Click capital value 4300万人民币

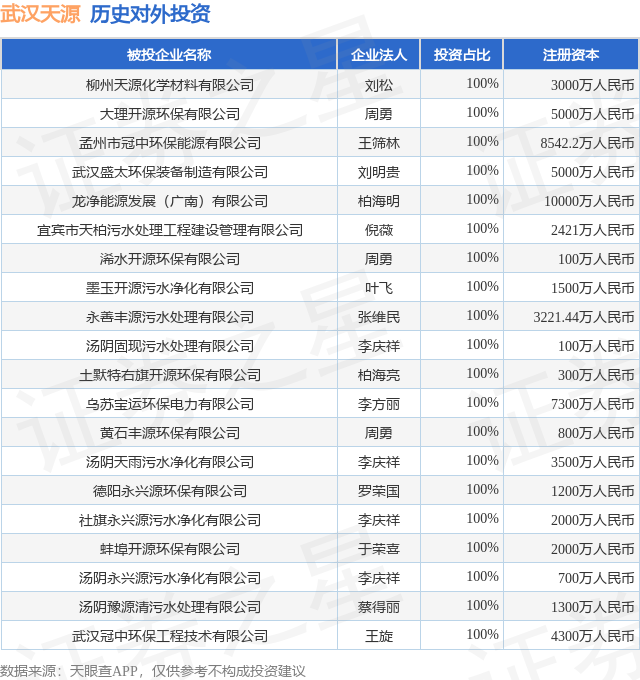pyautogui.click(x=592, y=636)
